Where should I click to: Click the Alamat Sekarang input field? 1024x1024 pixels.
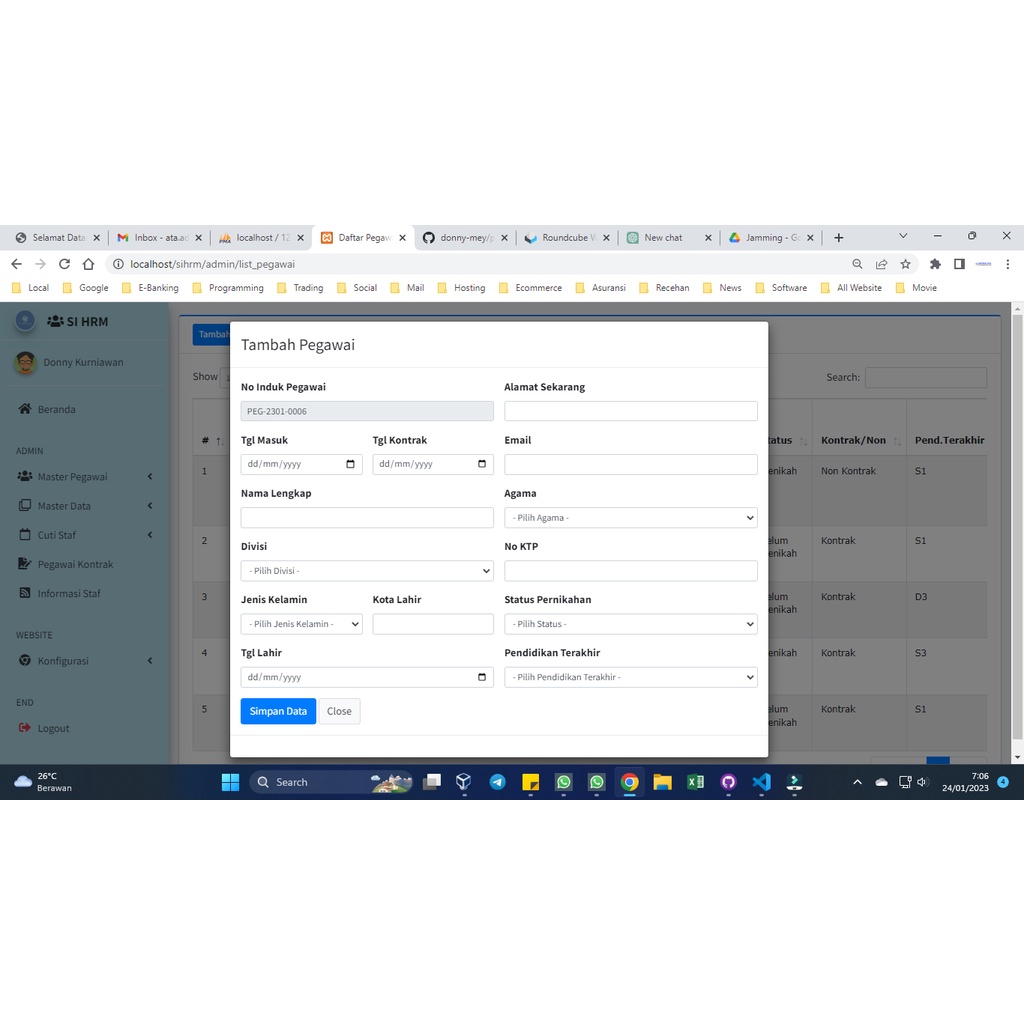pos(630,411)
